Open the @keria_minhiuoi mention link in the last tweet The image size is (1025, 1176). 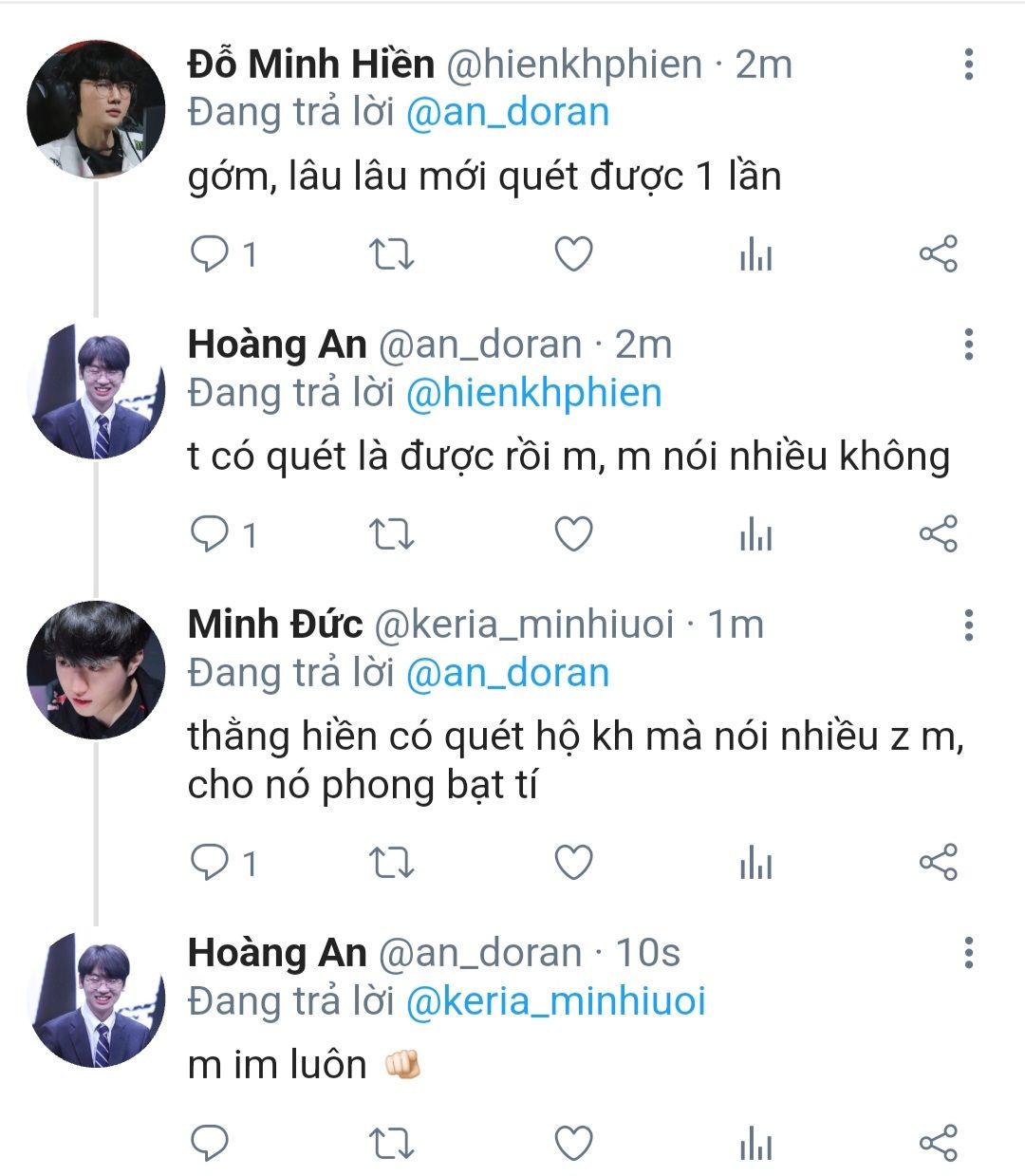(x=555, y=1001)
